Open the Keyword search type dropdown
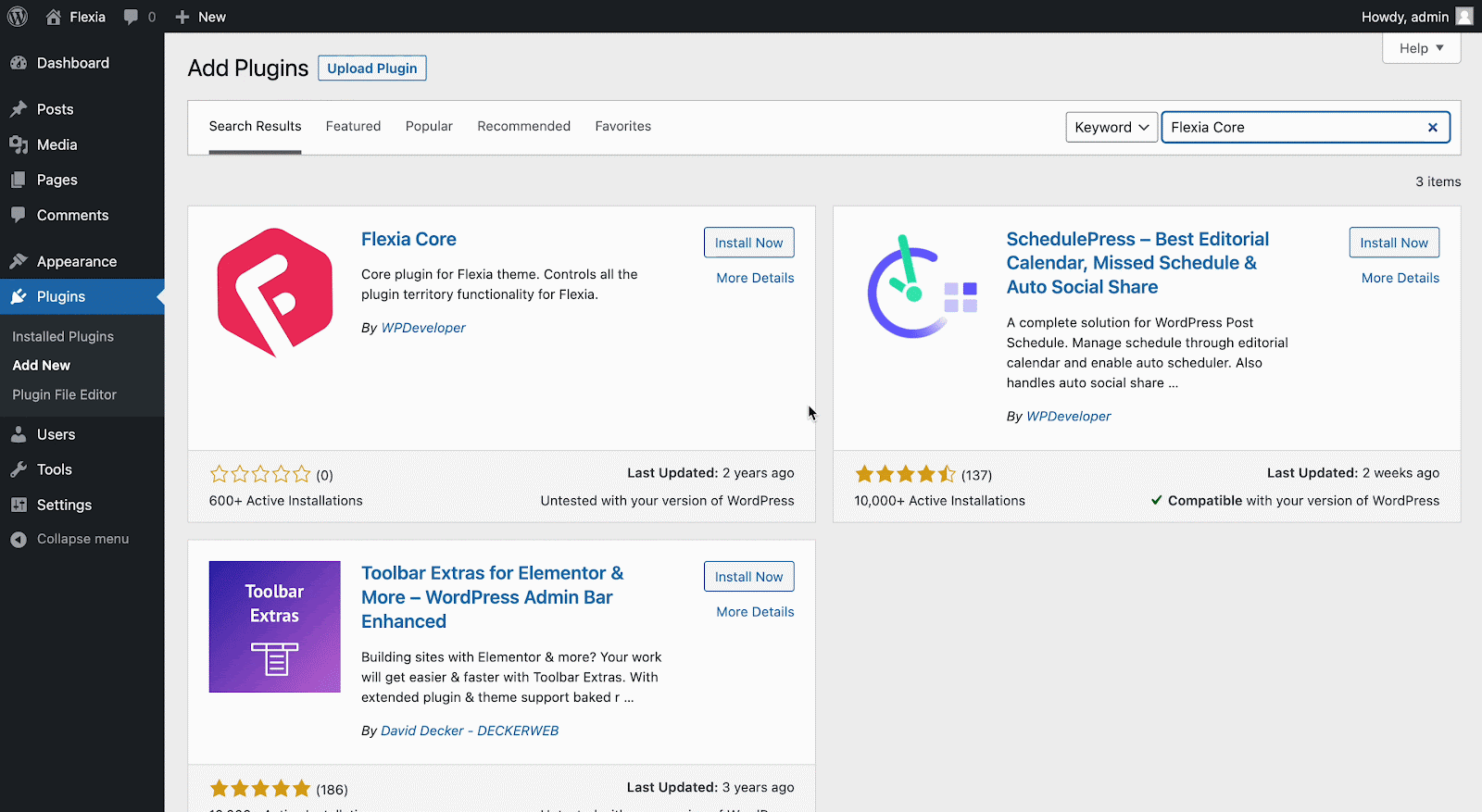Image resolution: width=1482 pixels, height=812 pixels. 1111,127
